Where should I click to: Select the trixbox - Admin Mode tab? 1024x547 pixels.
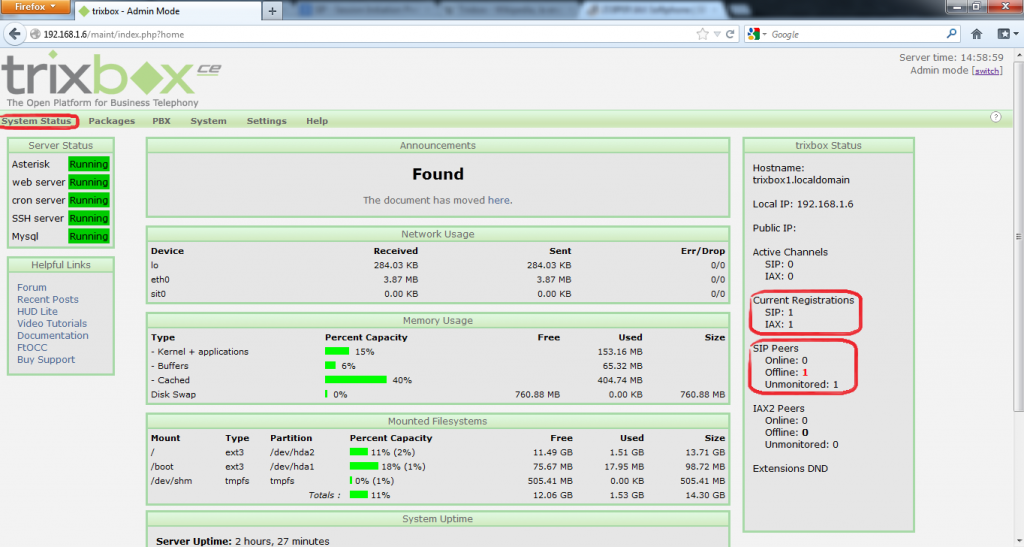pos(168,11)
